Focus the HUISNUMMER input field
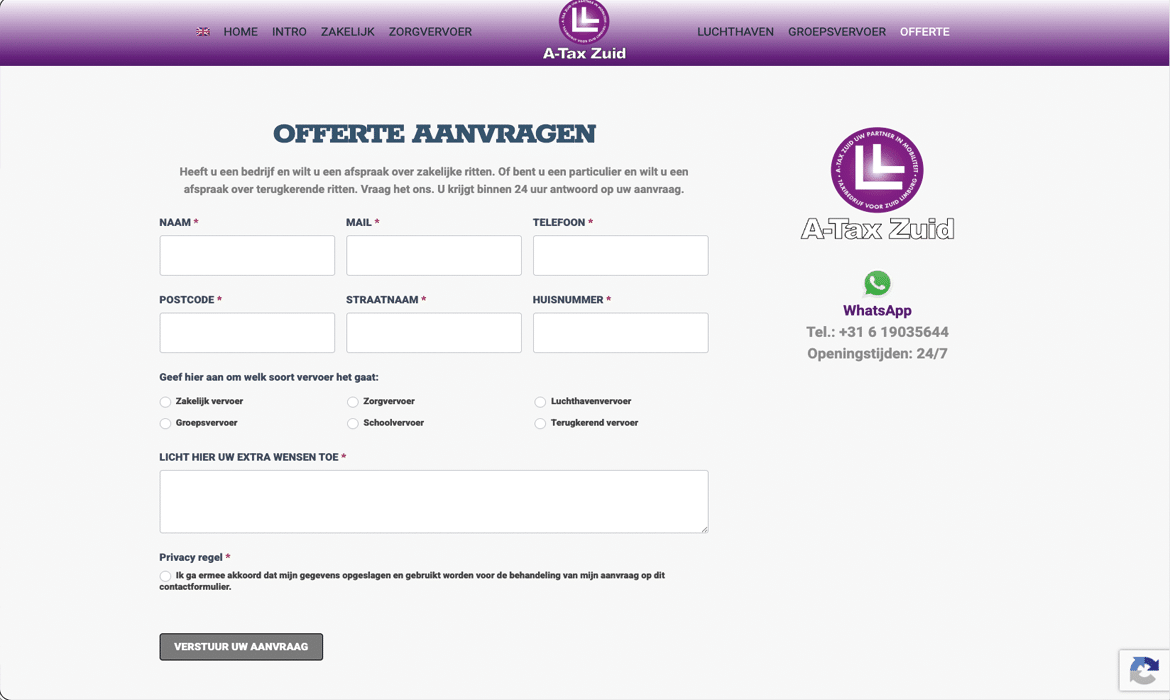 621,333
